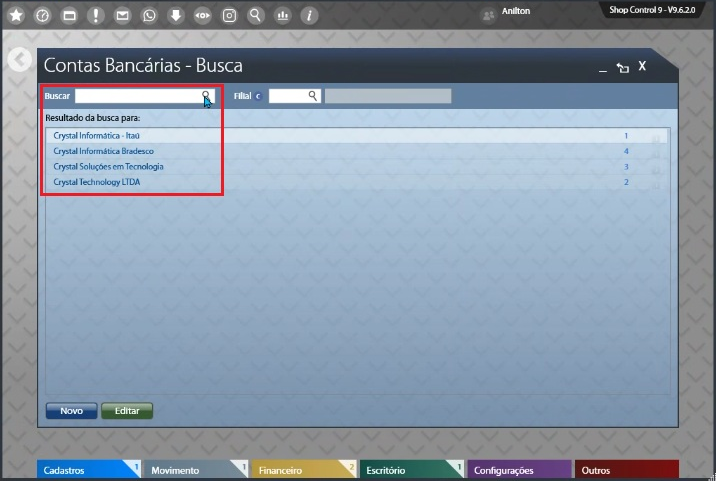
Task: Click the Novo button
Action: coord(71,411)
